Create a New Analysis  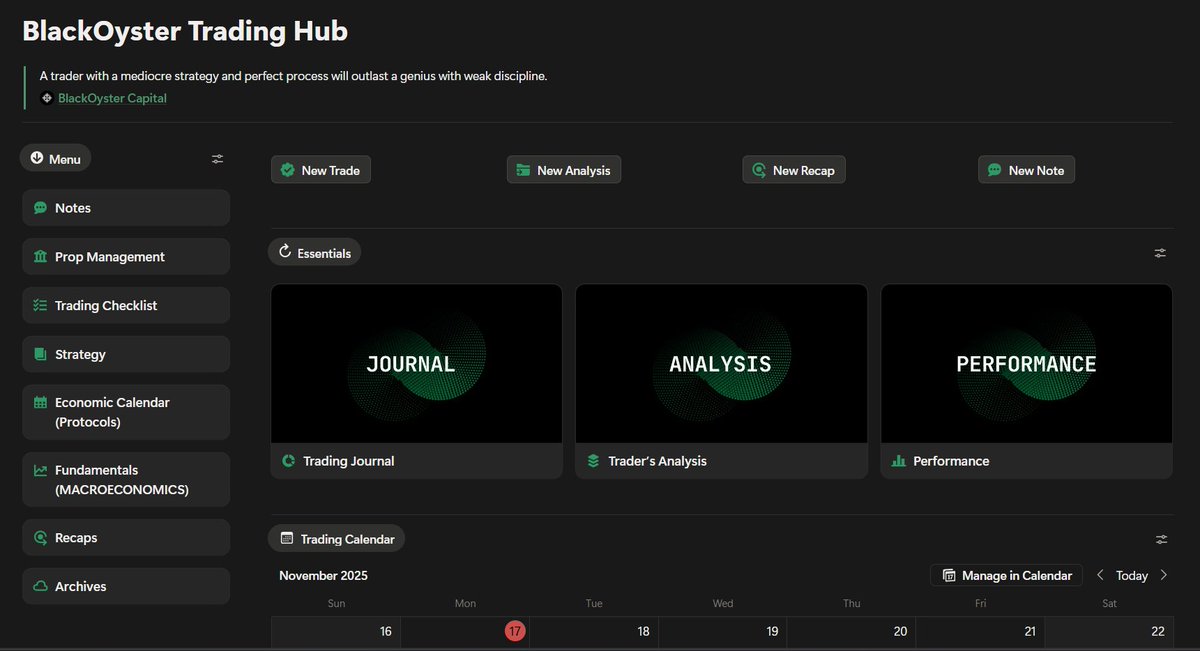563,169
